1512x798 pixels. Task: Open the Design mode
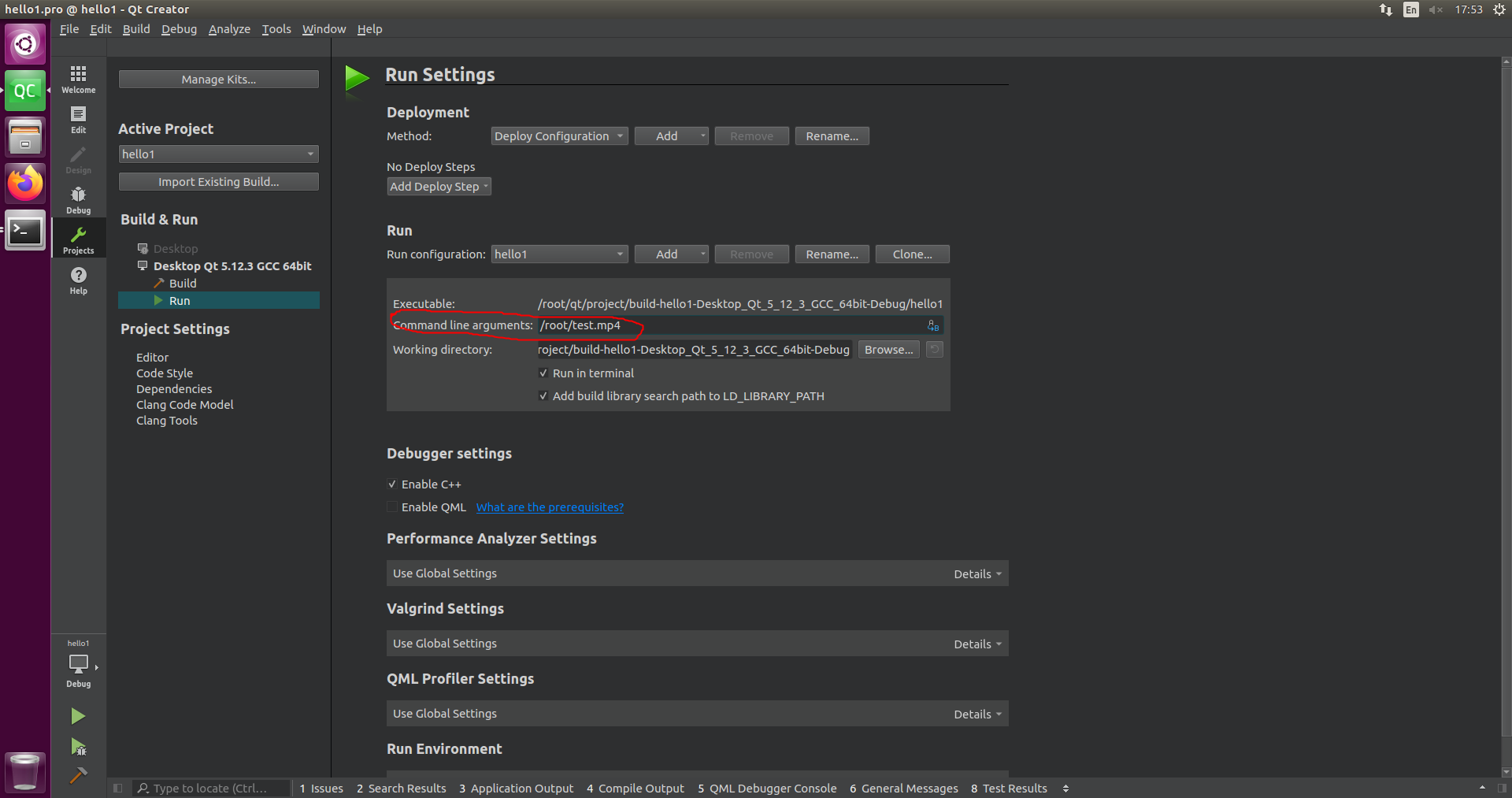[78, 160]
